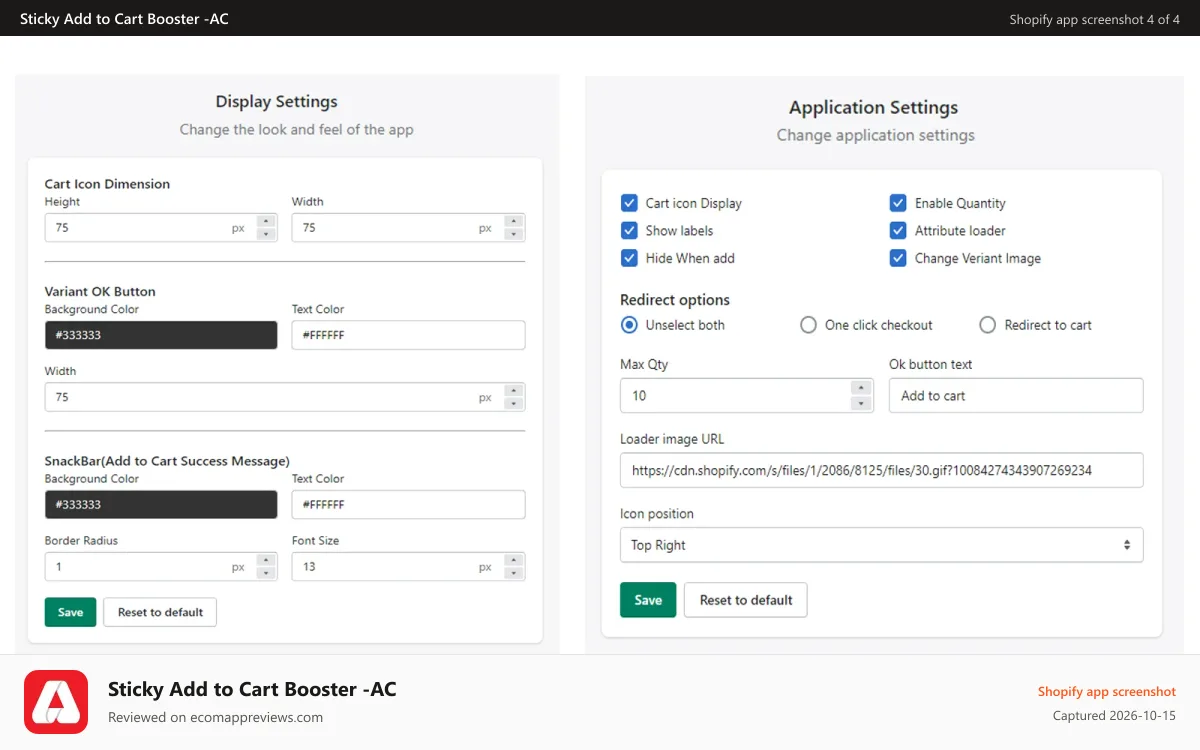Image resolution: width=1200 pixels, height=750 pixels.
Task: Toggle Attribute loader checkbox
Action: tap(898, 230)
